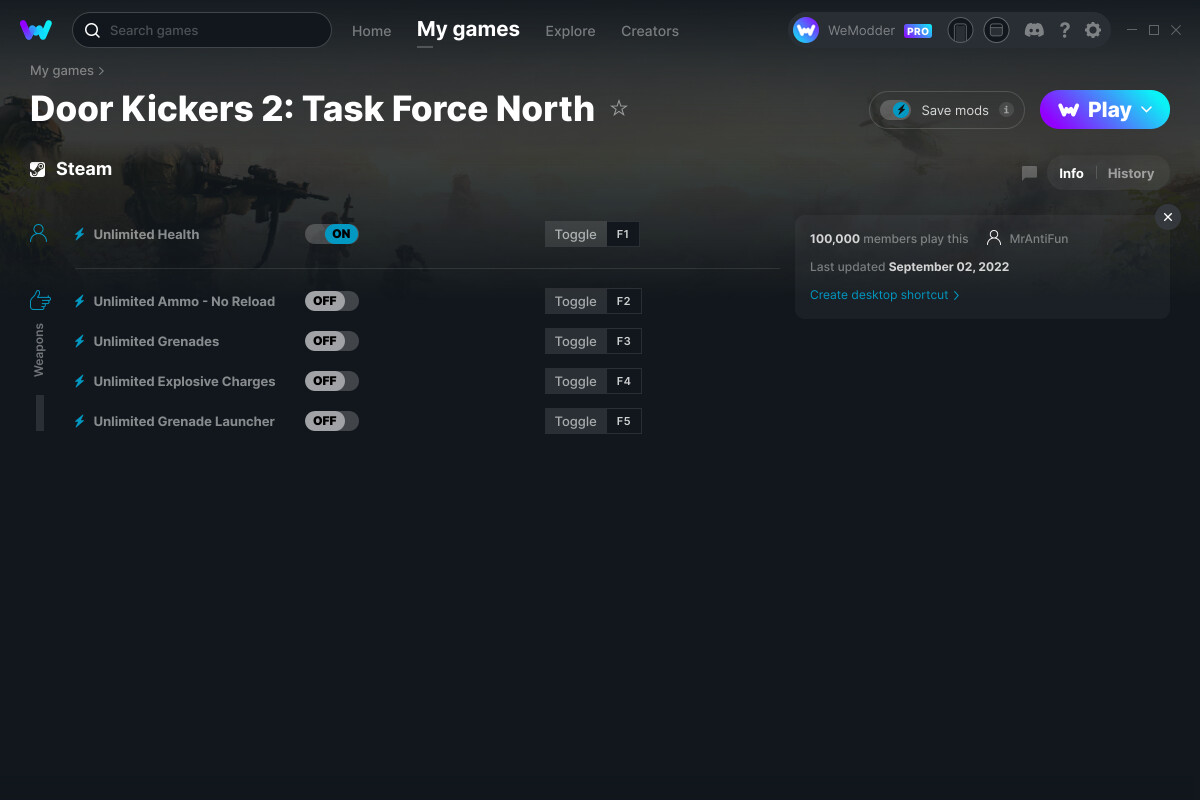Screen dimensions: 1200x800
Task: Click lightning icon beside Unlimited Grenades
Action: 80,341
